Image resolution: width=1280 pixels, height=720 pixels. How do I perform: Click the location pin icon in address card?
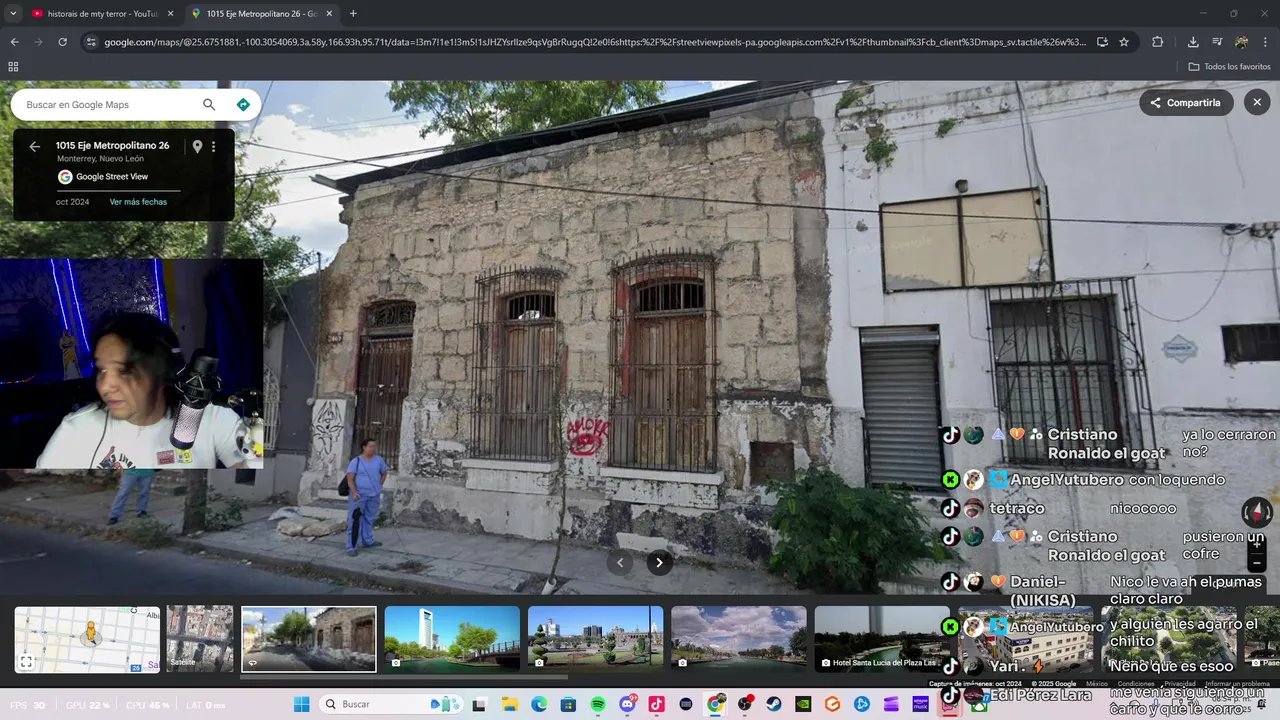click(x=197, y=146)
